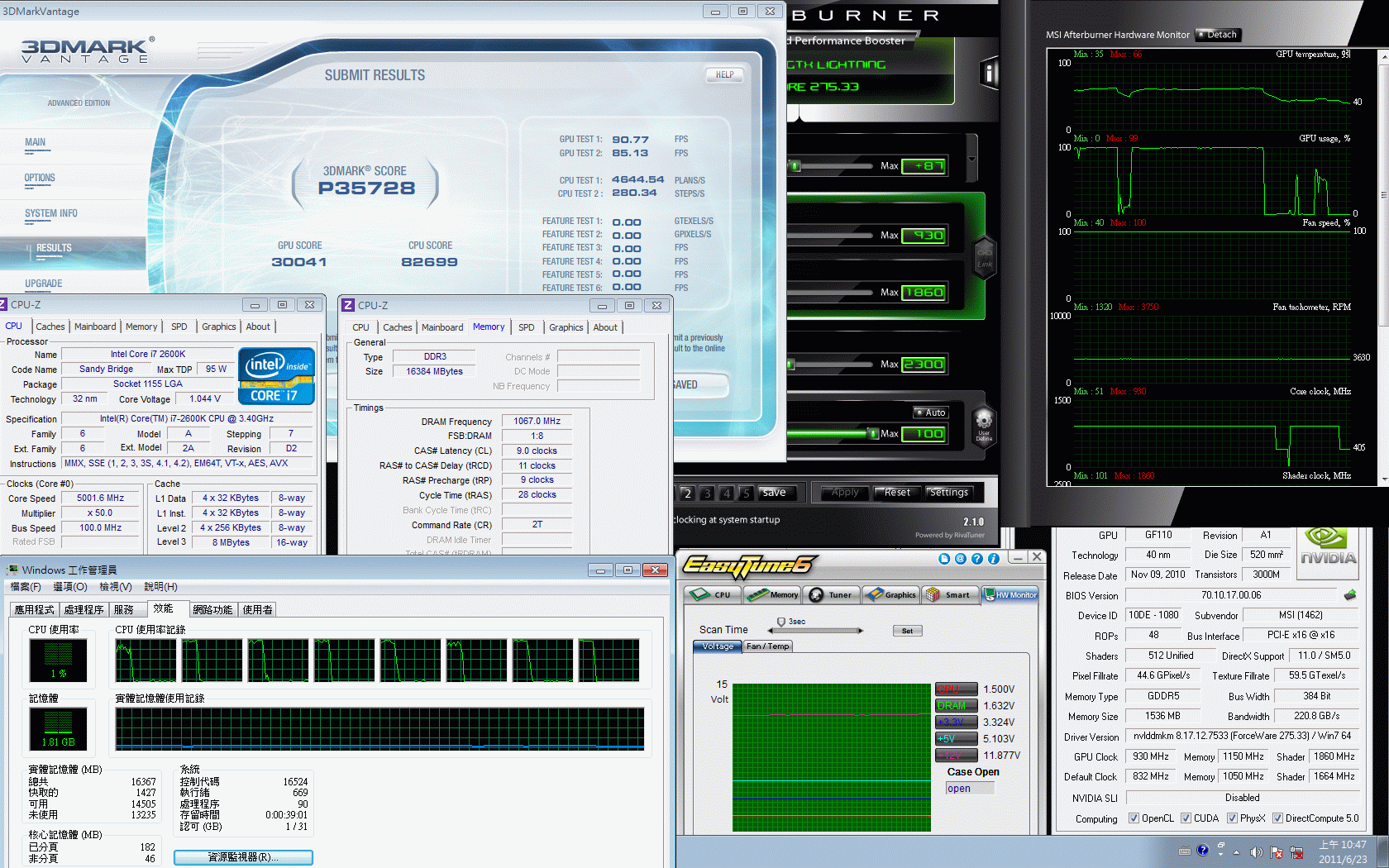Open language bar options dropdown
The width and height of the screenshot is (1389, 868).
(1220, 854)
